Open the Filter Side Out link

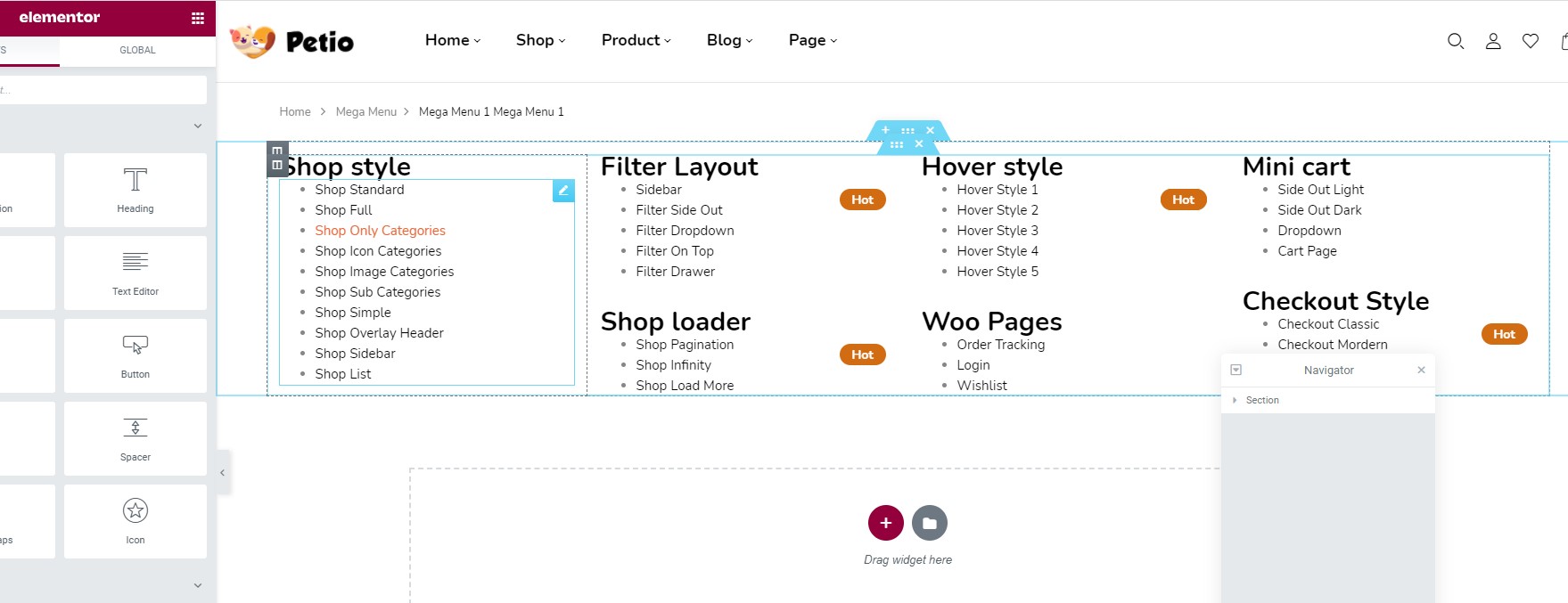click(x=679, y=210)
